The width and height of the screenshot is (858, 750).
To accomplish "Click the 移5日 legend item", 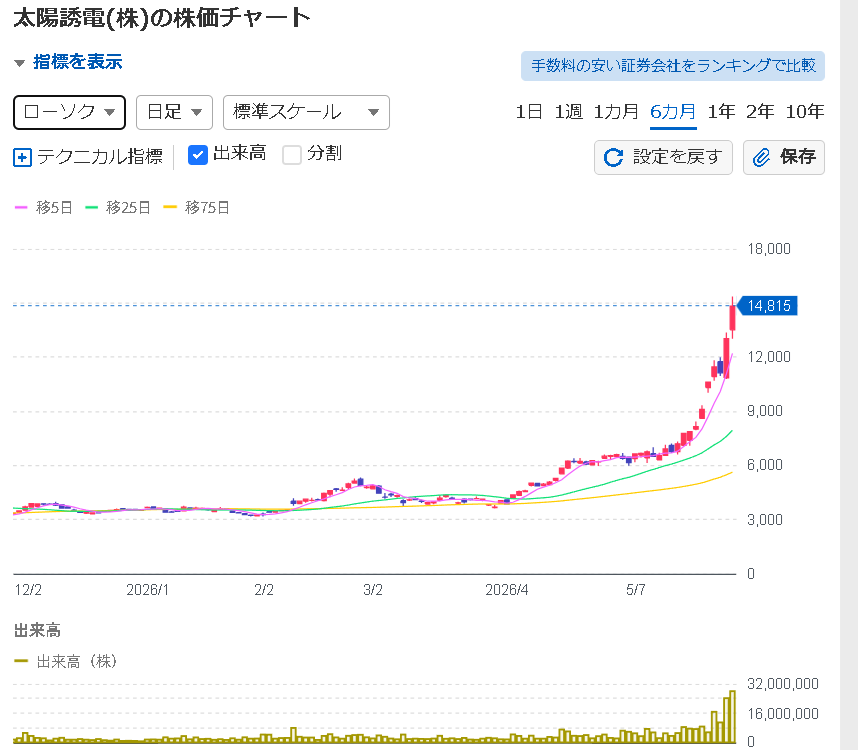I will (43, 207).
